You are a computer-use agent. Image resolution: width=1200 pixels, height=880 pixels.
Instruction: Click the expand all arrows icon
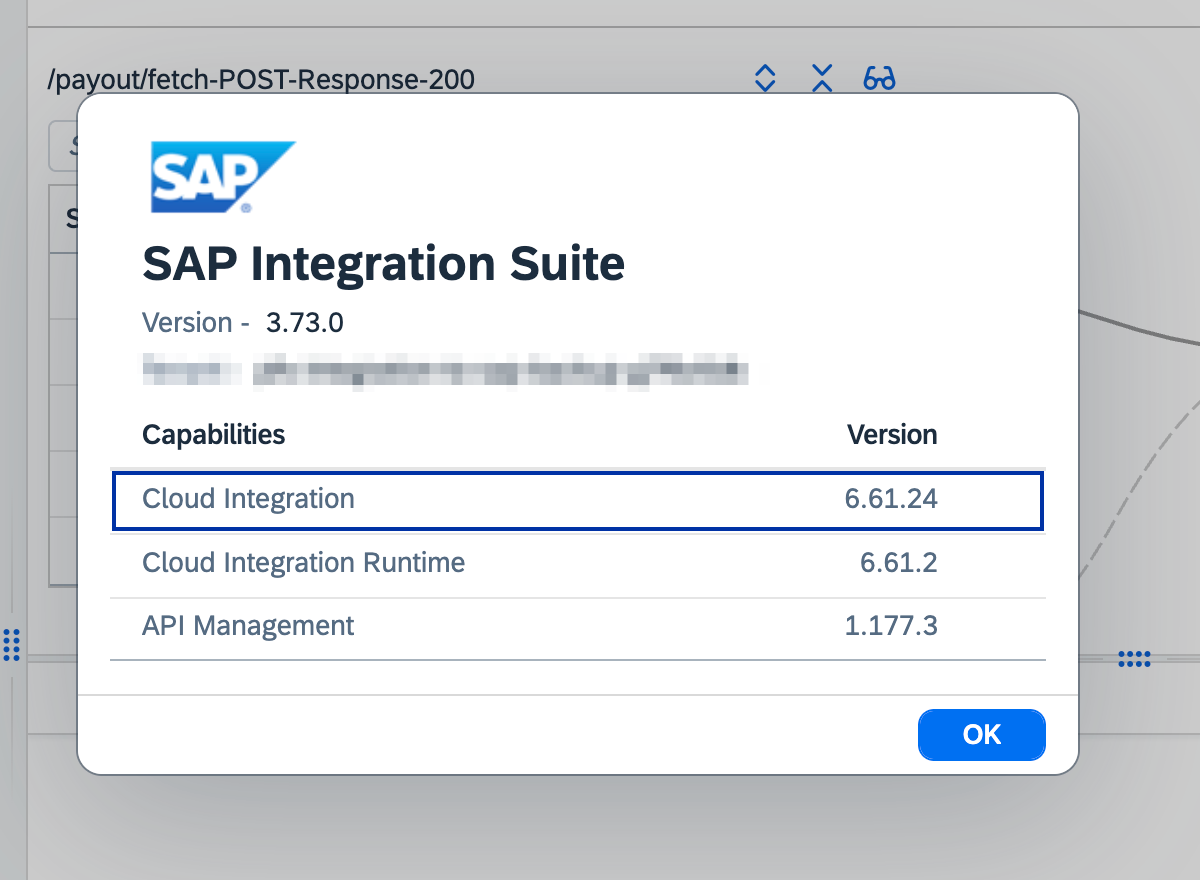pyautogui.click(x=765, y=78)
